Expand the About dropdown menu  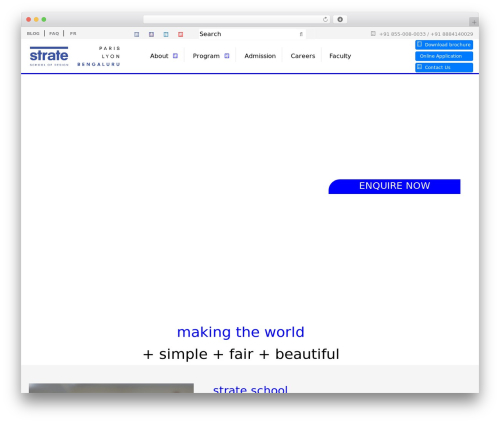pyautogui.click(x=164, y=56)
